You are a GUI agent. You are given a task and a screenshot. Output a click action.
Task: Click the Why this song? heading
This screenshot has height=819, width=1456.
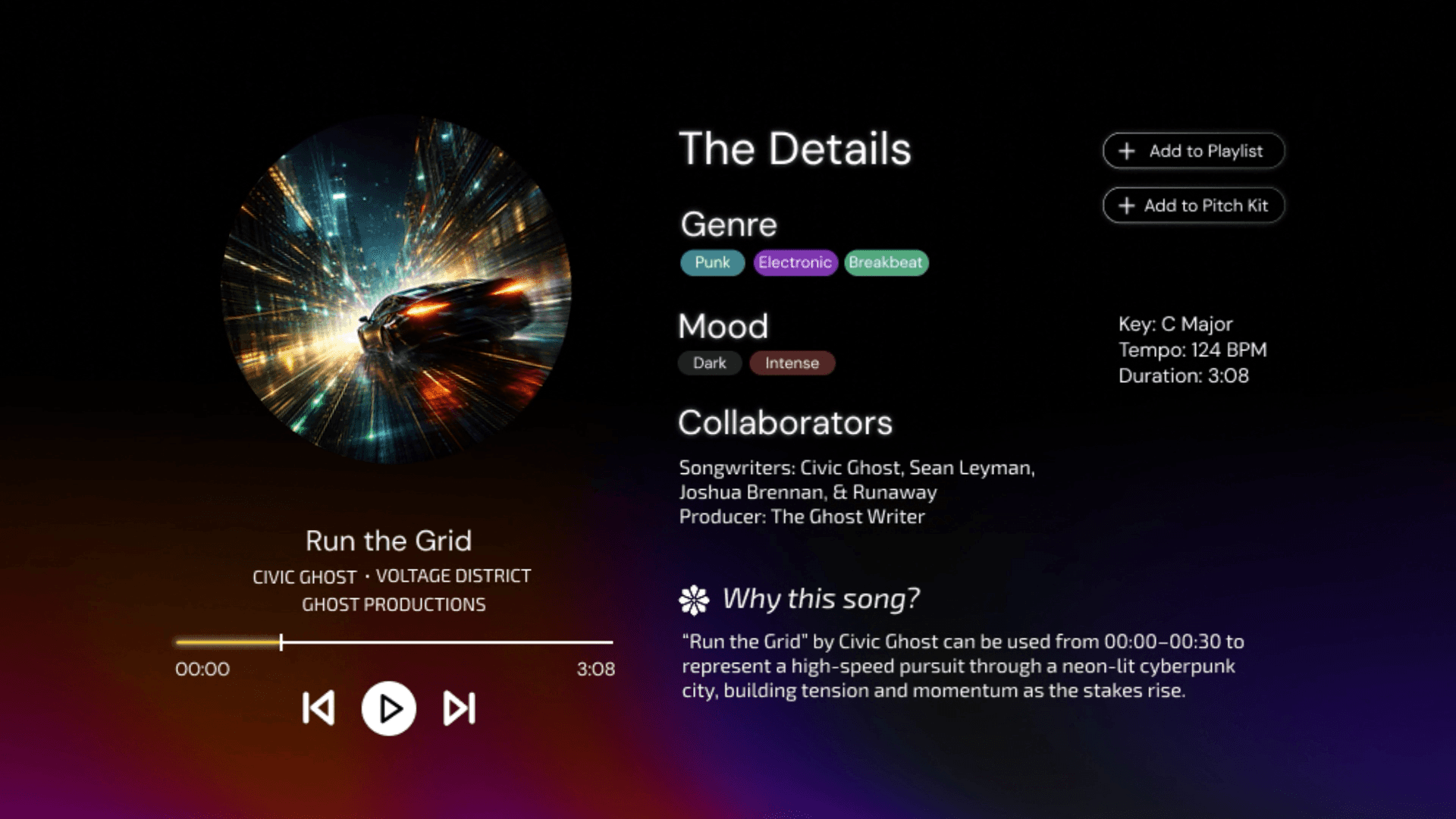click(821, 599)
